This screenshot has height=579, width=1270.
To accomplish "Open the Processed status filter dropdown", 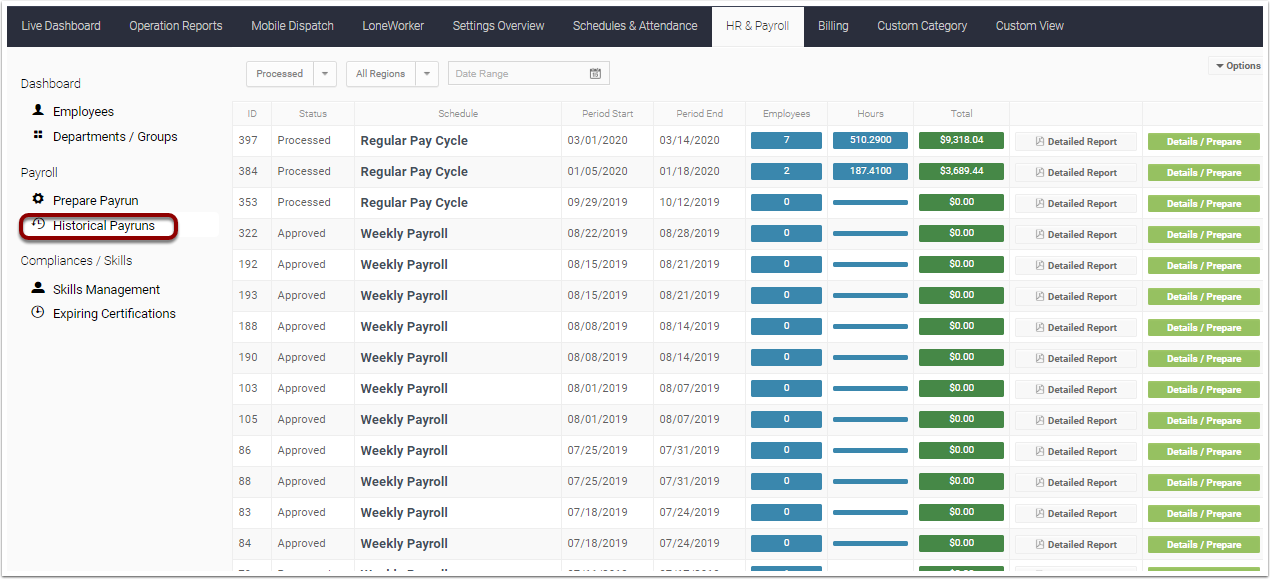I will point(325,73).
